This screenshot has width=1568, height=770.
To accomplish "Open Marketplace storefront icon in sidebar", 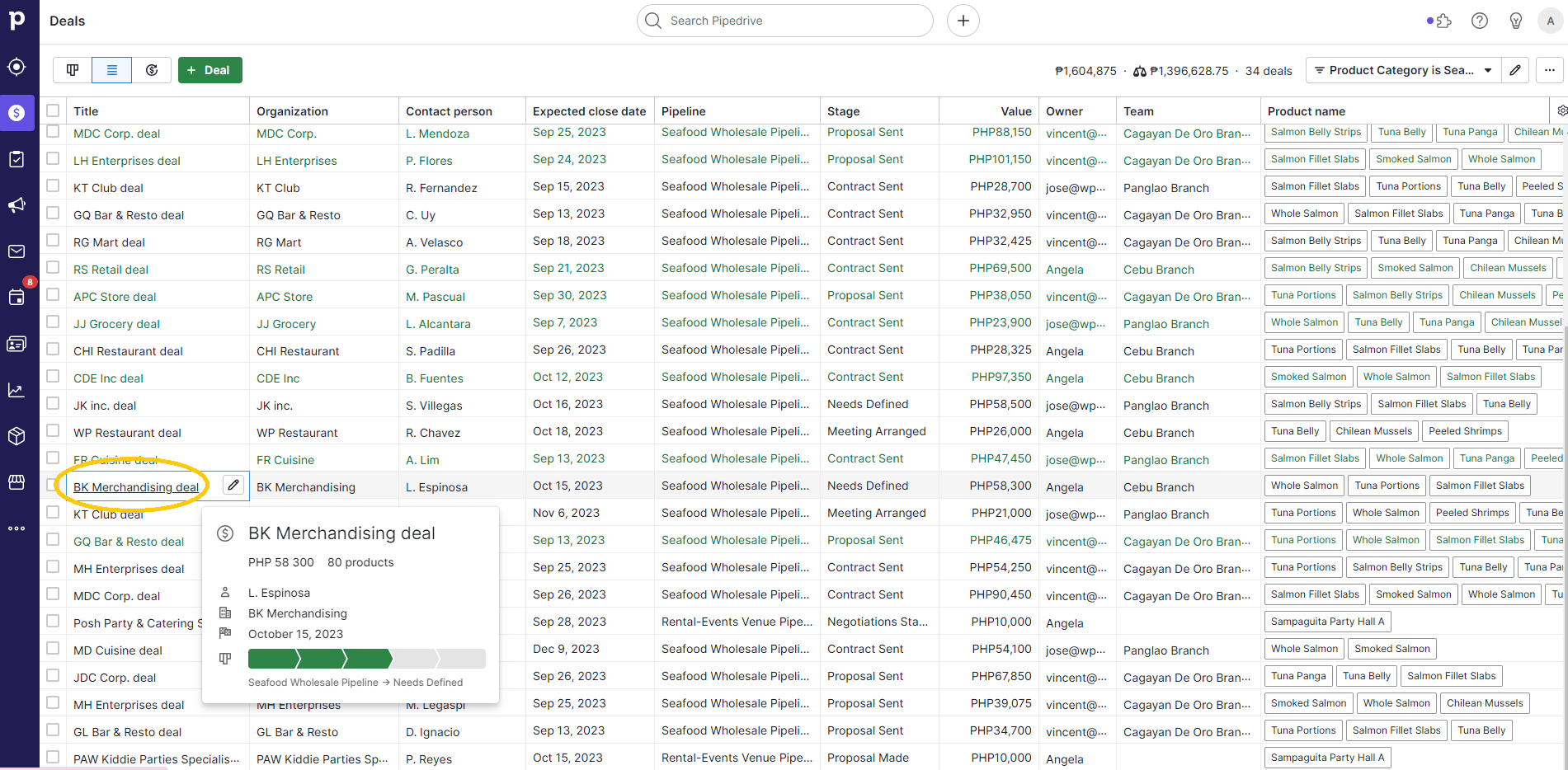I will click(17, 482).
